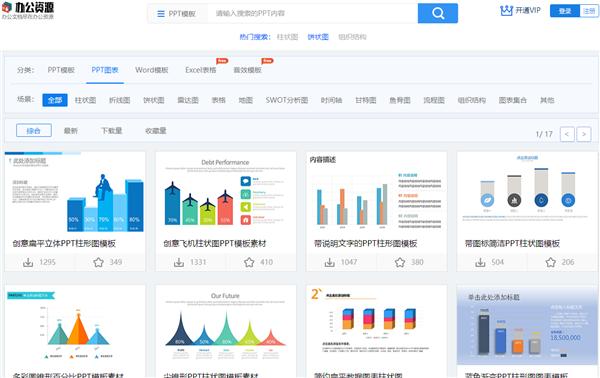
Task: Open the Our Future spike chart thumbnail
Action: tap(225, 326)
